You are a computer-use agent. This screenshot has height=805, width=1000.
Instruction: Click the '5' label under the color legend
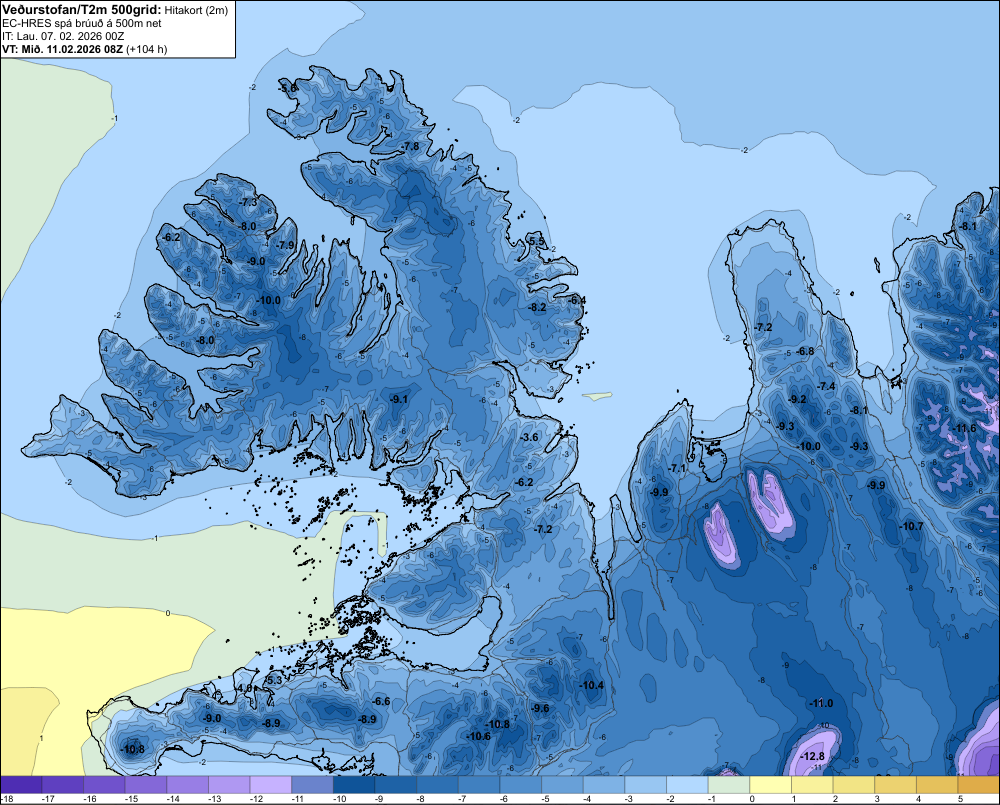point(960,799)
